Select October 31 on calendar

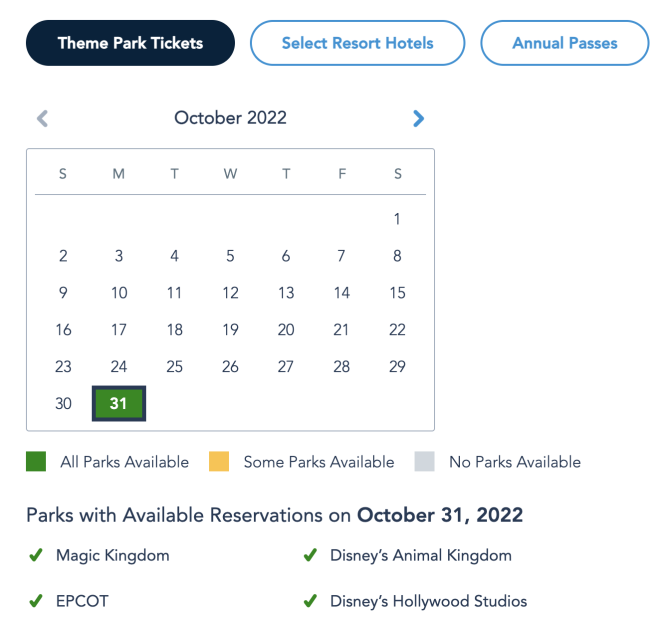coord(119,404)
